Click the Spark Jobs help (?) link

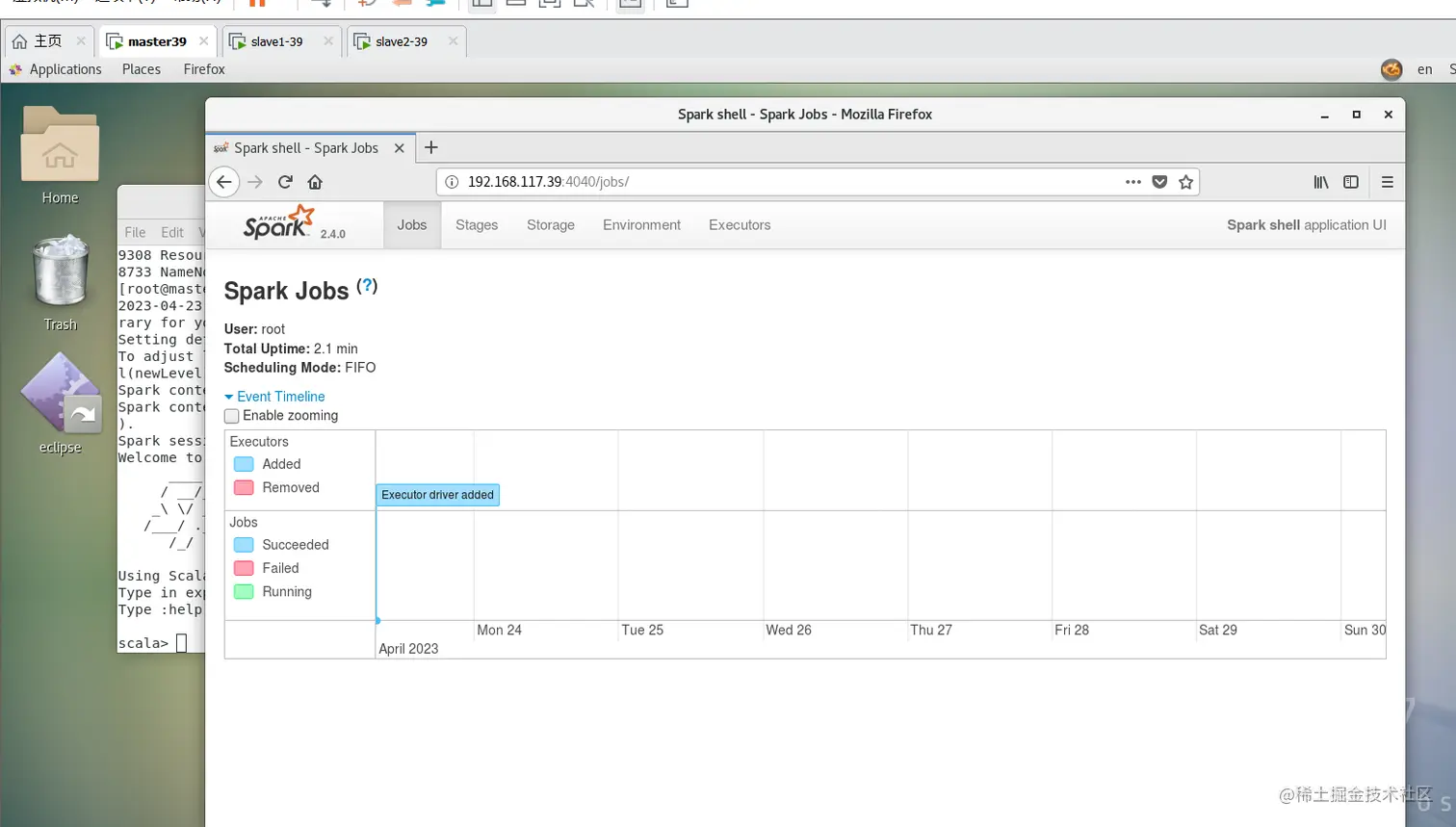click(367, 286)
